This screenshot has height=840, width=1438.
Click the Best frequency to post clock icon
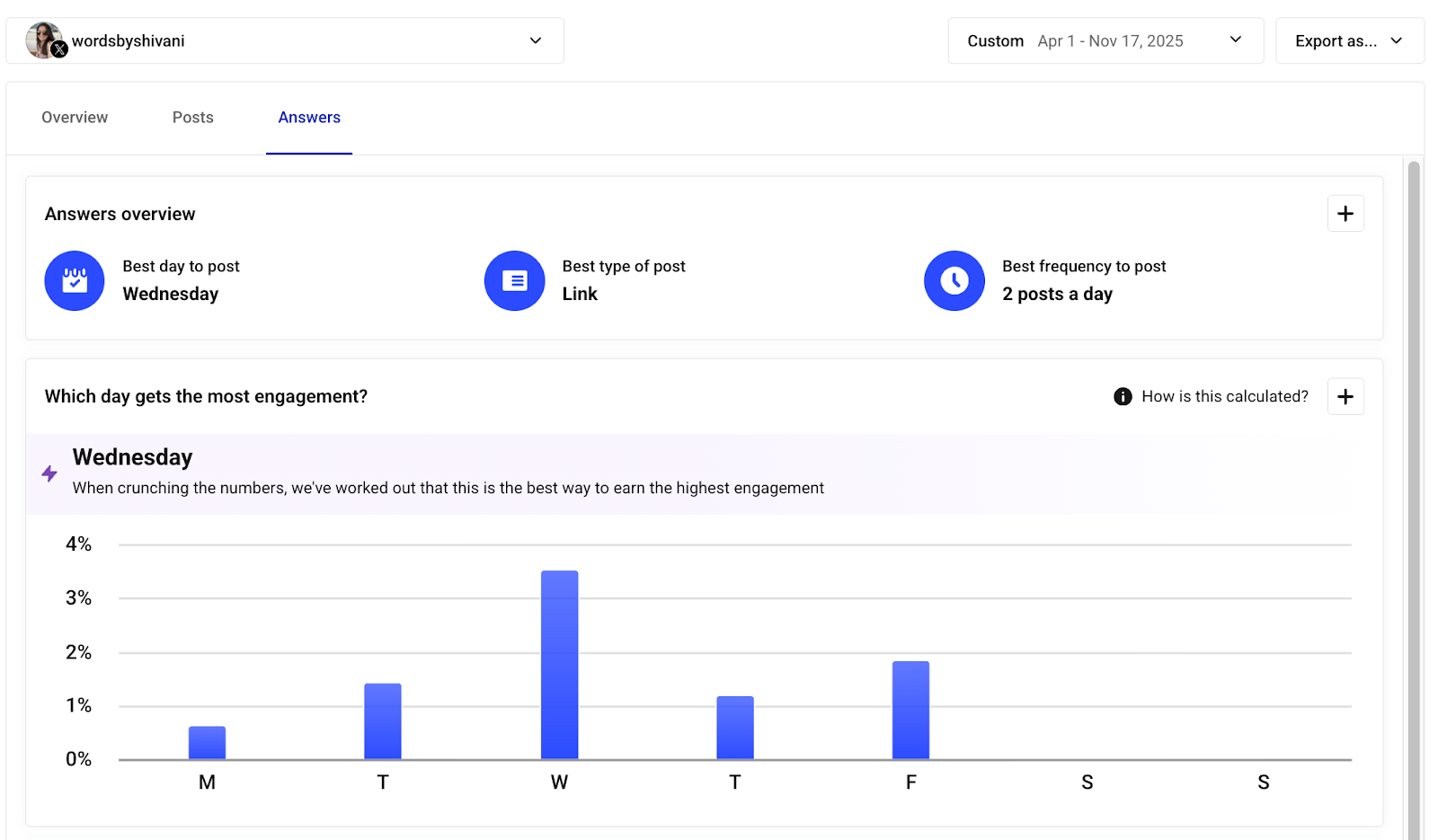[954, 280]
